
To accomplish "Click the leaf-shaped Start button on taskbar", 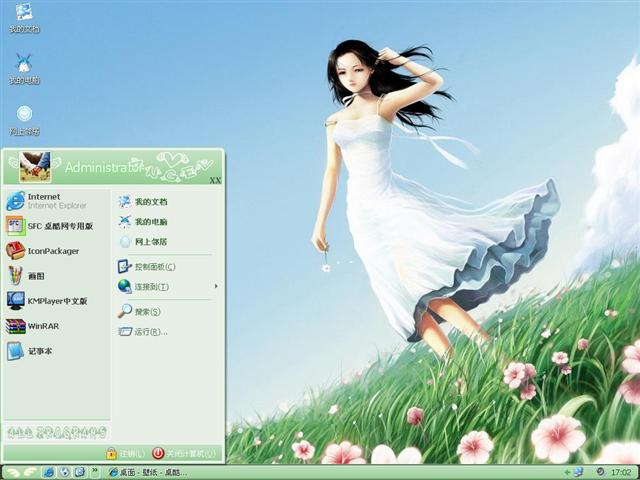I will click(21, 473).
